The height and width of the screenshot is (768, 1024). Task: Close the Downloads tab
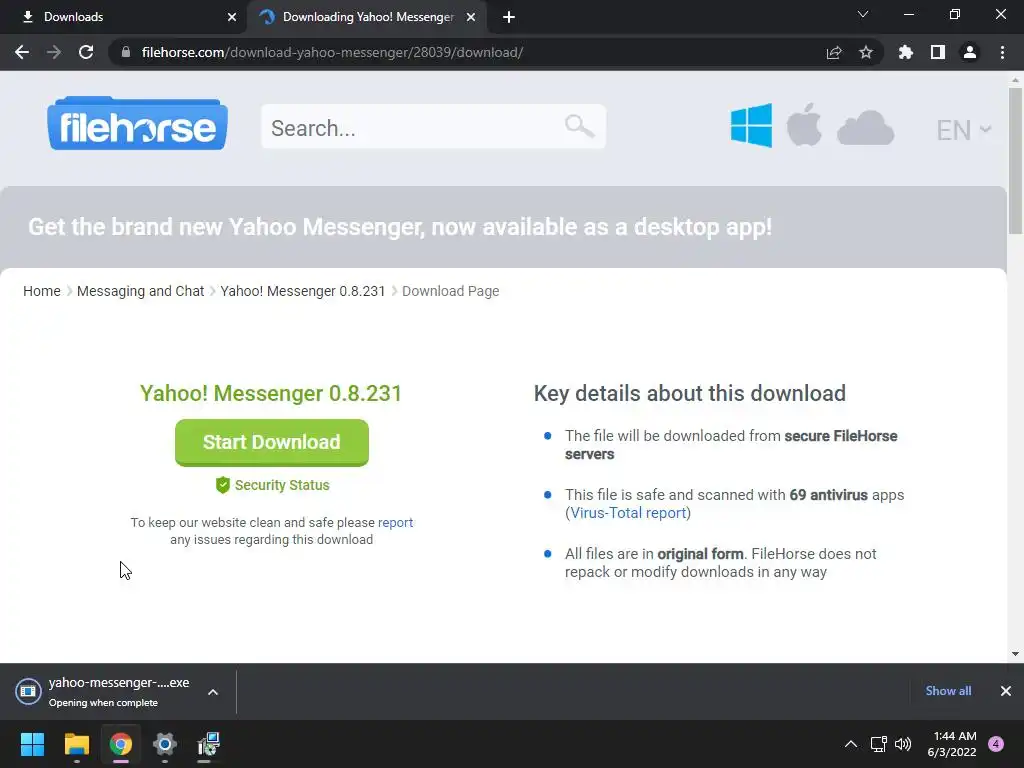click(232, 17)
